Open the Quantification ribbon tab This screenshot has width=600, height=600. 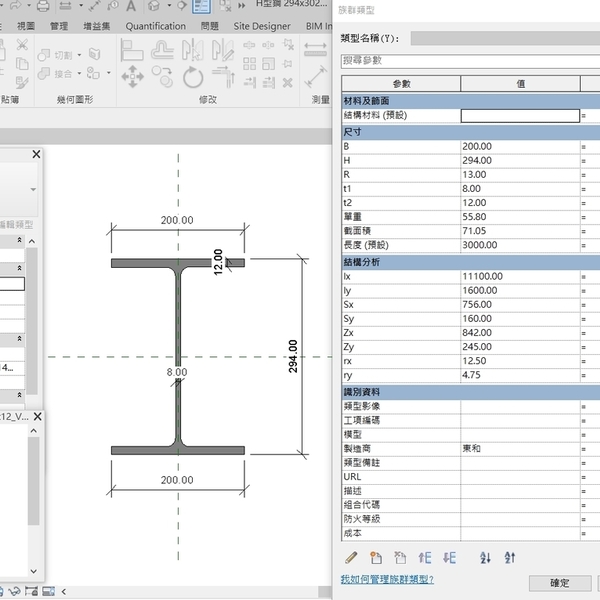(x=156, y=26)
